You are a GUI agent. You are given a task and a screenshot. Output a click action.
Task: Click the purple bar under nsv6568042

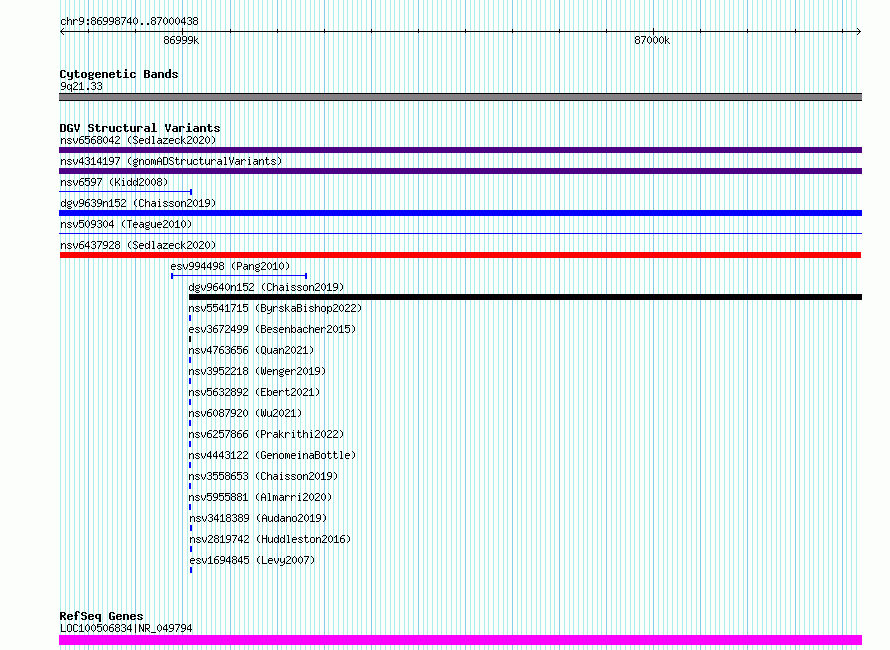[x=460, y=150]
